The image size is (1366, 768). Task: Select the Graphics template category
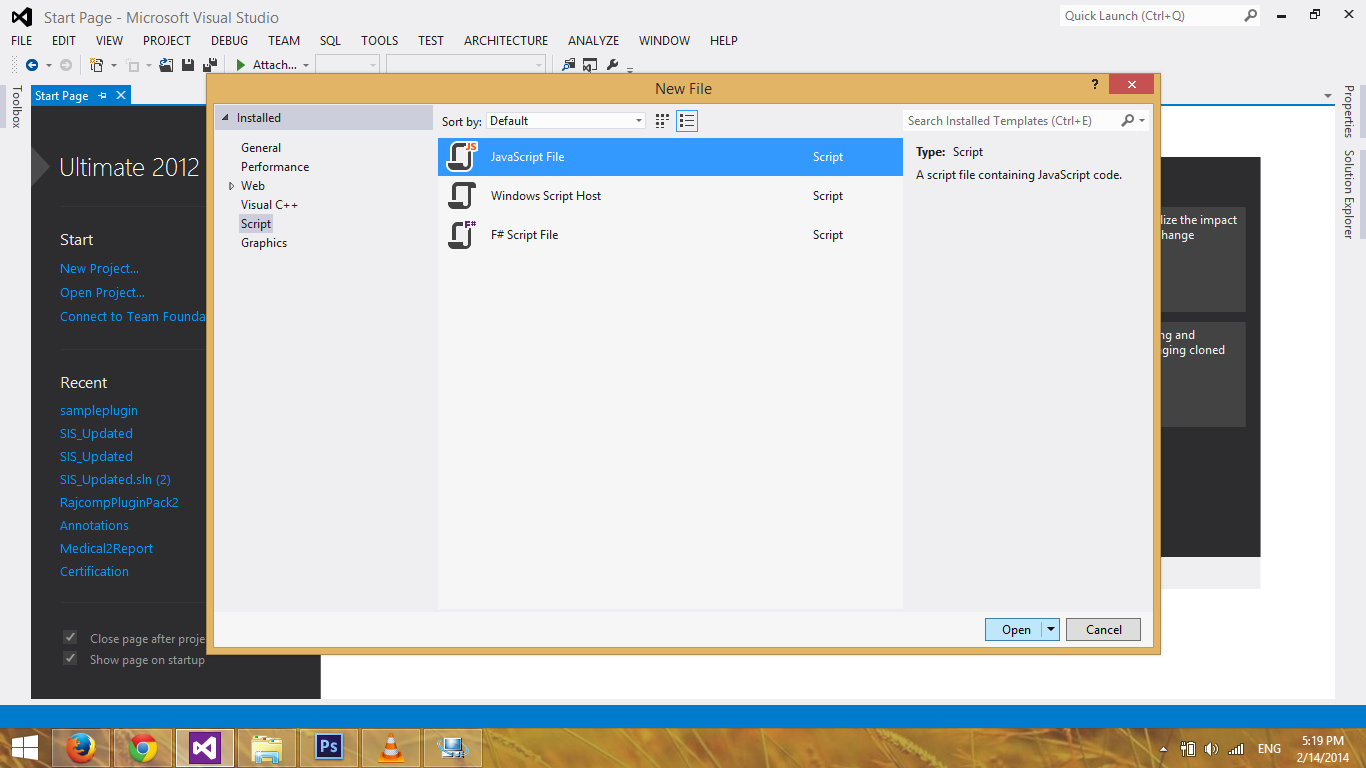(x=264, y=243)
